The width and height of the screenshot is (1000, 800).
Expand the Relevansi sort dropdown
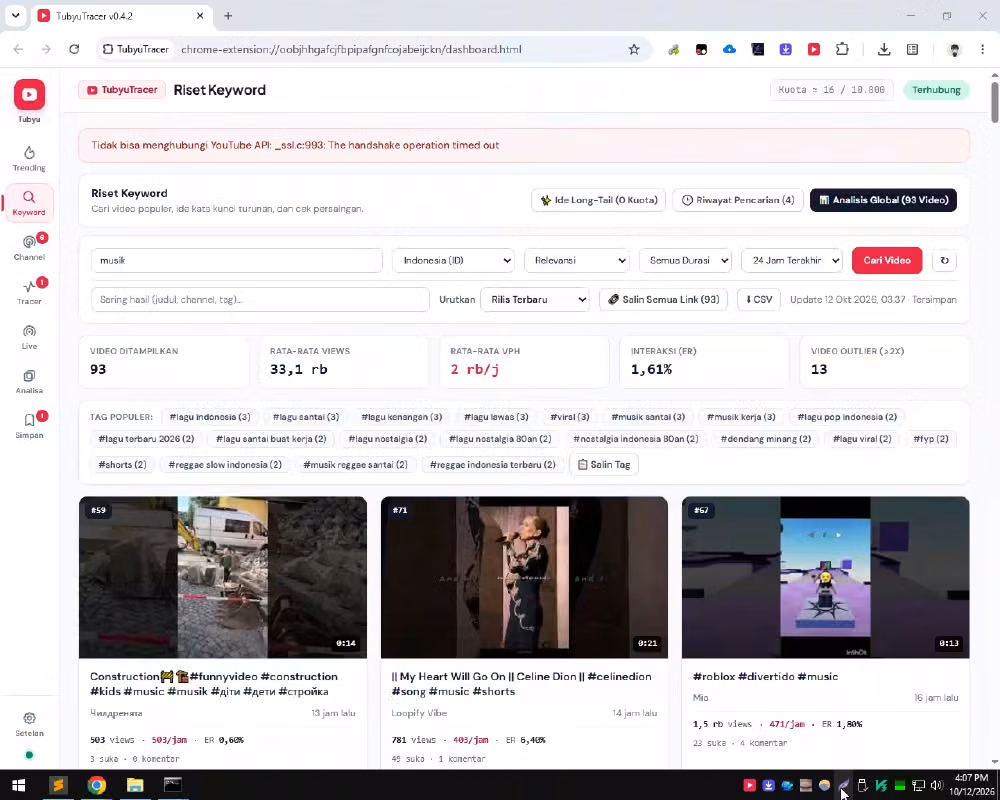click(x=577, y=260)
